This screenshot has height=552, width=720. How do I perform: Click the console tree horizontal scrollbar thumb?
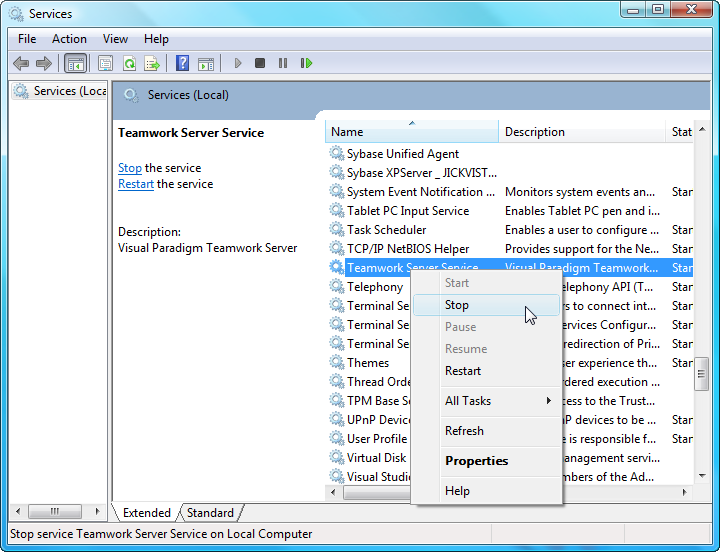click(55, 511)
